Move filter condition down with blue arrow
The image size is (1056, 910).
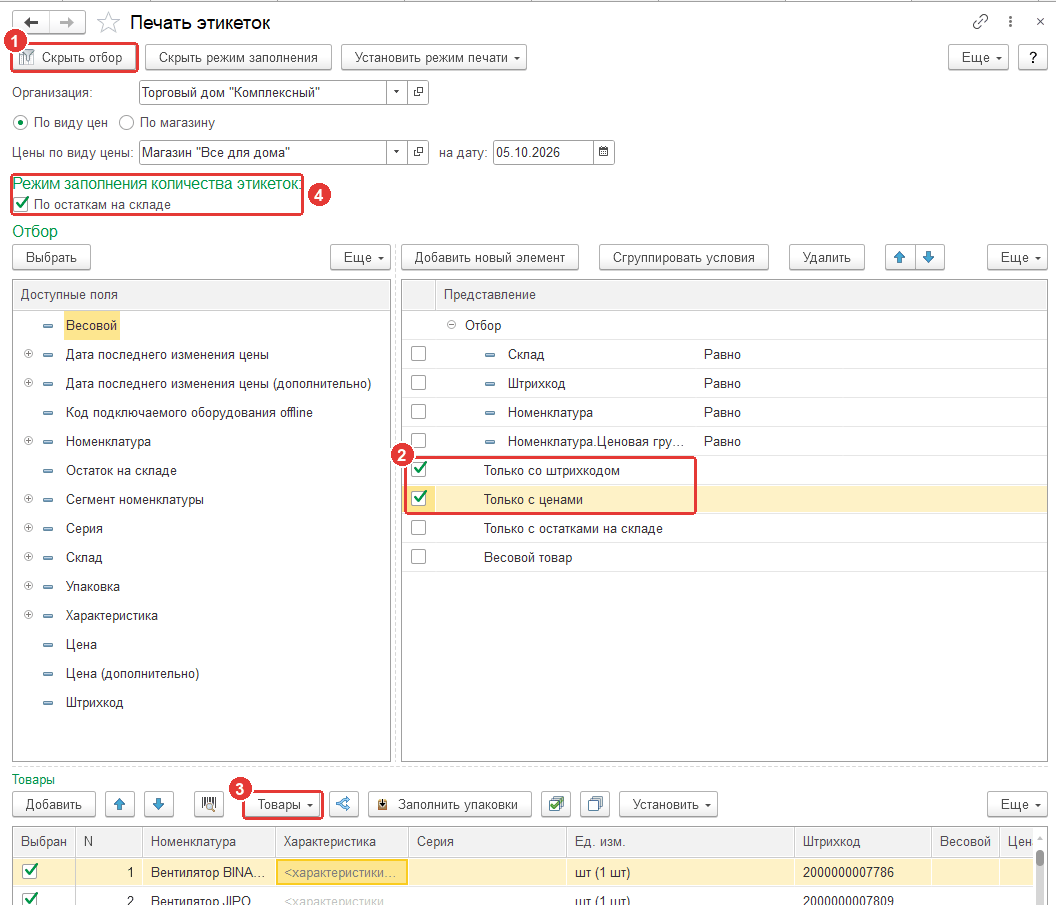(929, 257)
